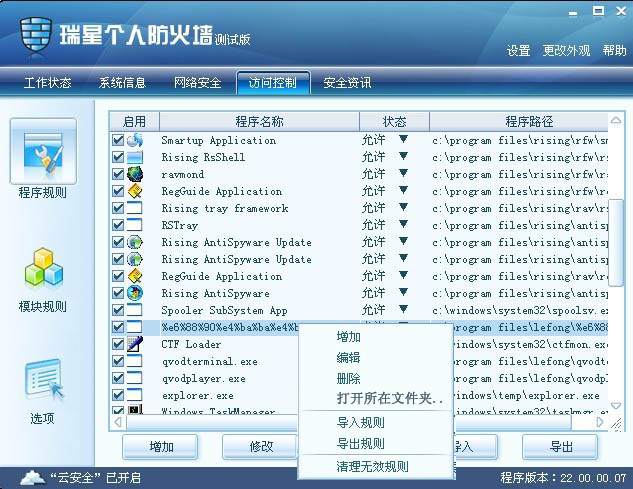This screenshot has width=633, height=489.
Task: Click the window resize grip icon
Action: pyautogui.click(x=616, y=424)
